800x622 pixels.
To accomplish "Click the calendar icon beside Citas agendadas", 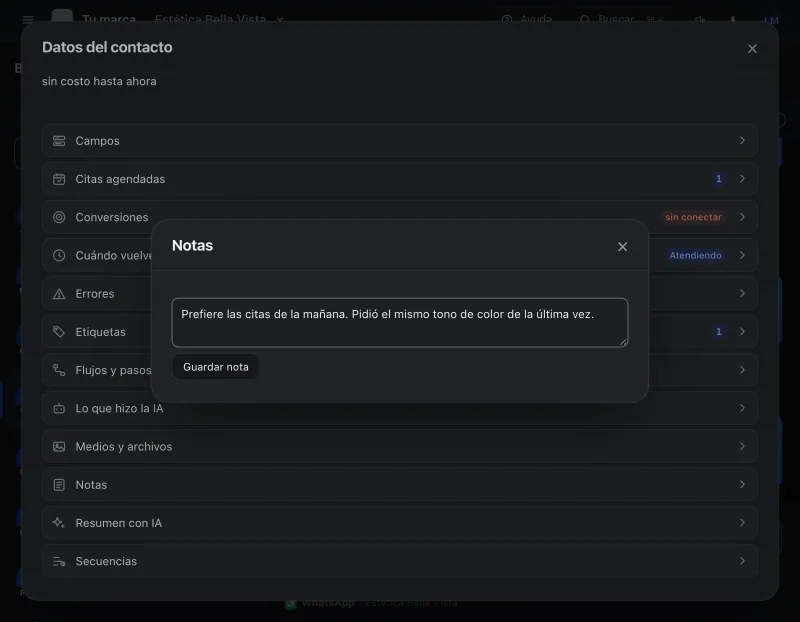I will click(59, 179).
